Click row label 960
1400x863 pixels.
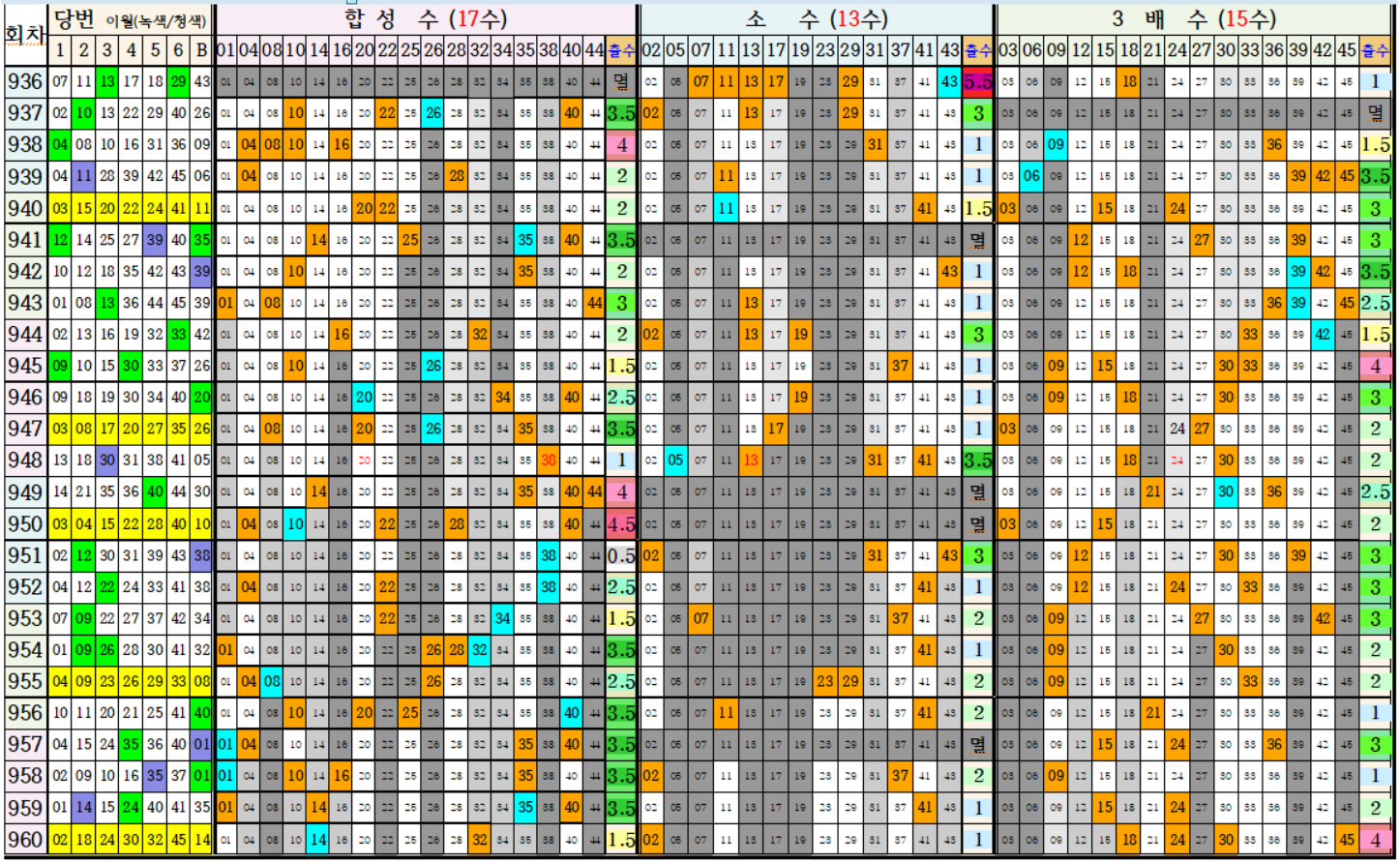[24, 840]
